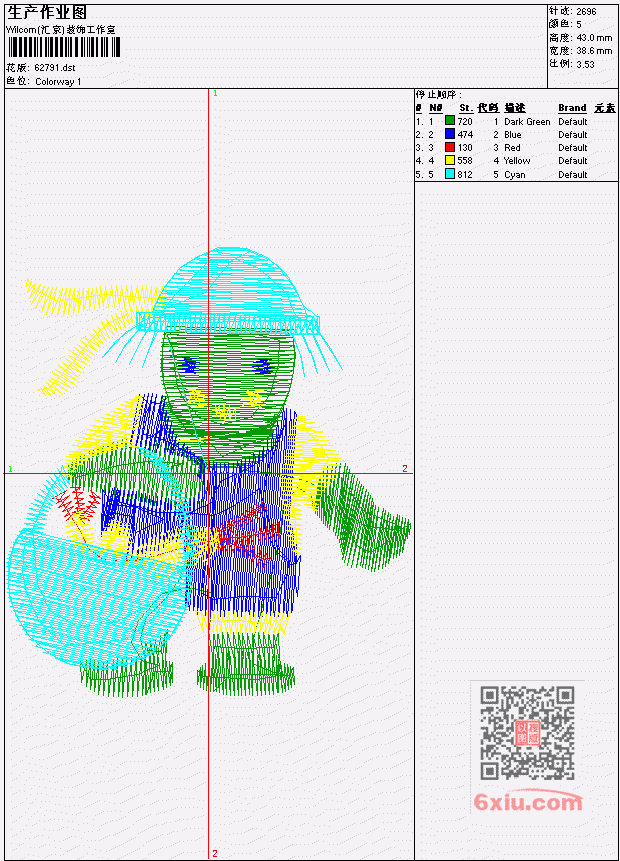Click the 停止顺序 heading
The width and height of the screenshot is (620, 861).
pos(438,95)
